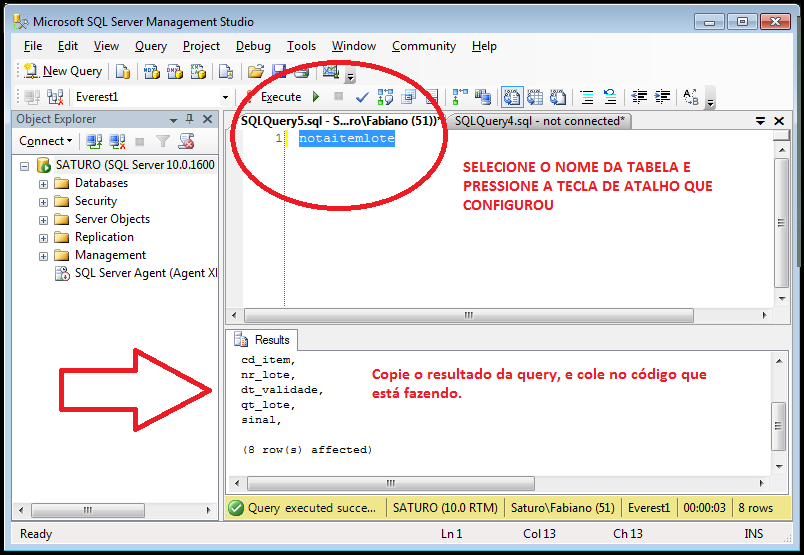Click selected text notaitemlote in editor
Viewport: 804px width, 555px height.
pos(347,138)
